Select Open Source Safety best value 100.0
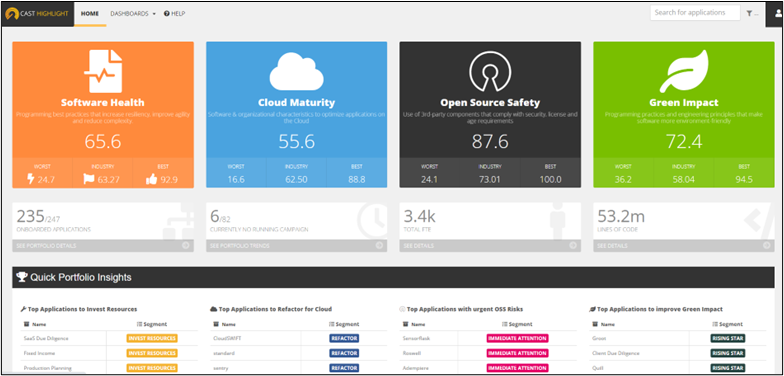 coord(550,180)
